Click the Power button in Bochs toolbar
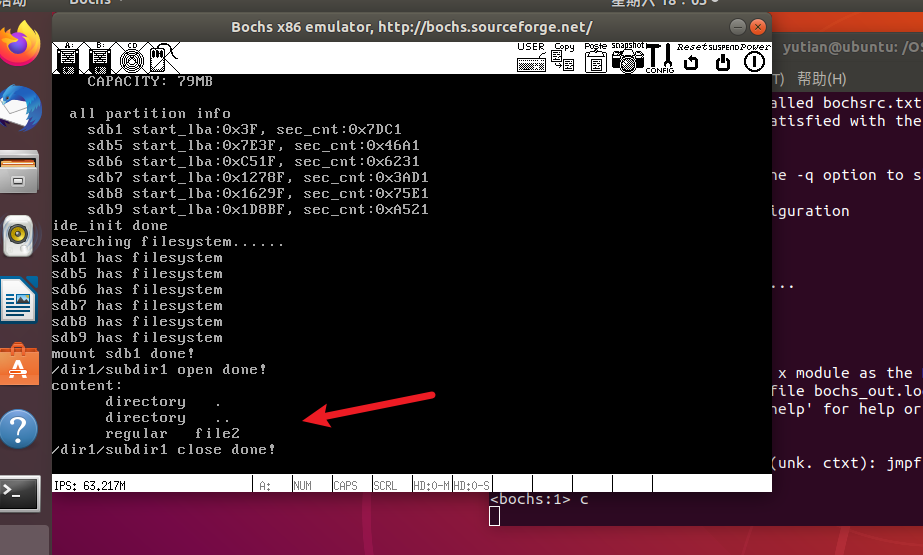The width and height of the screenshot is (923, 555). 754,59
